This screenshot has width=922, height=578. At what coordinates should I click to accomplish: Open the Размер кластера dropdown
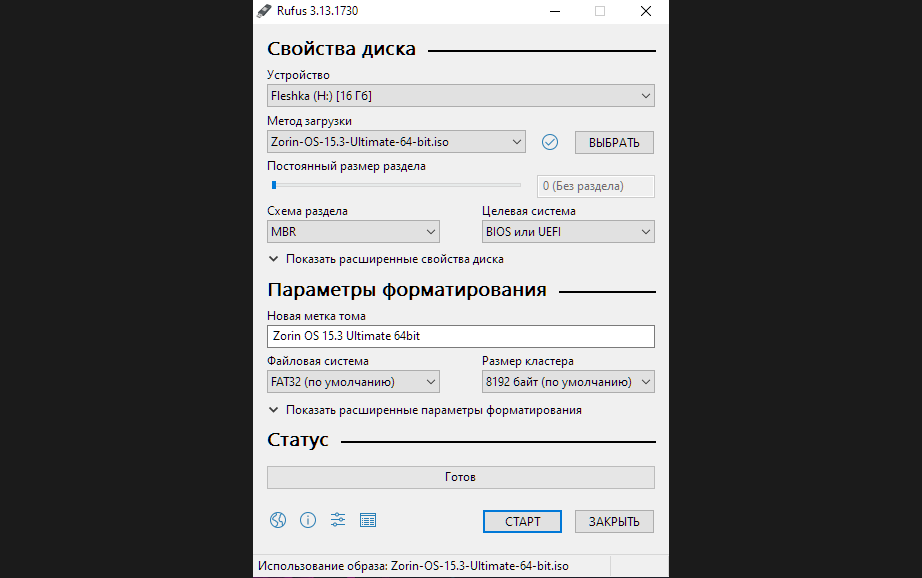coord(568,382)
